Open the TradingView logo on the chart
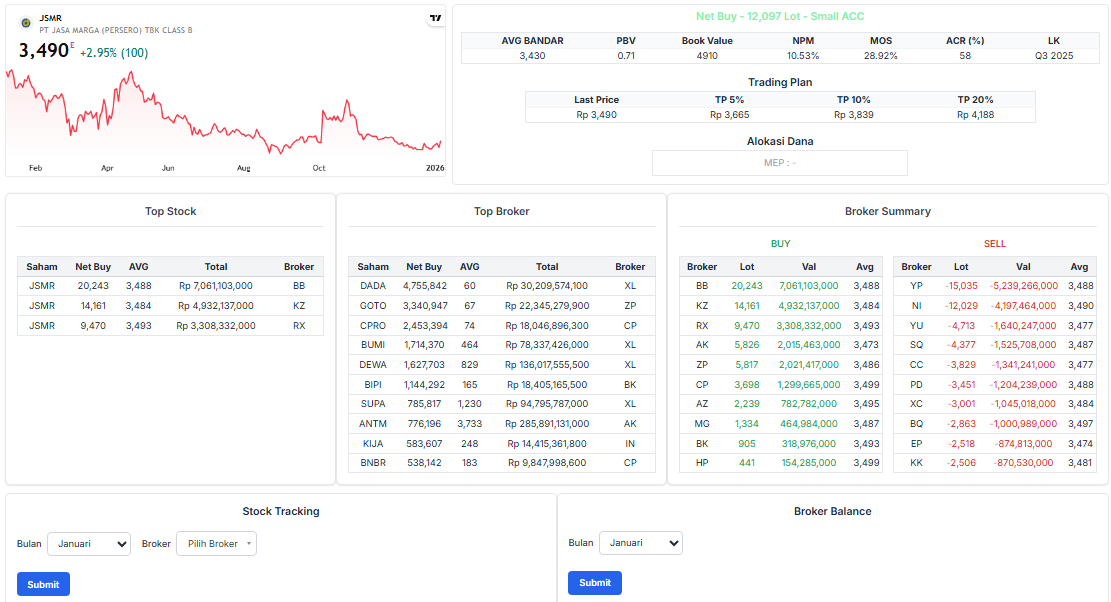 (434, 18)
